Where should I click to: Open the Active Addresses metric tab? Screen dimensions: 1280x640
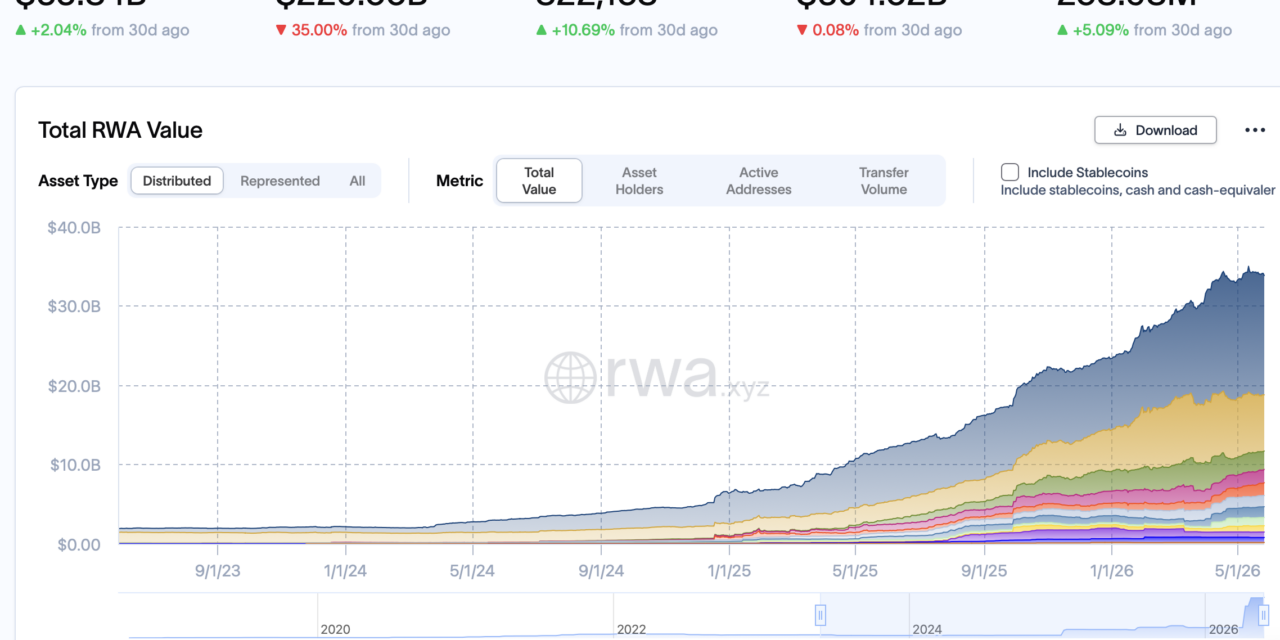click(759, 181)
